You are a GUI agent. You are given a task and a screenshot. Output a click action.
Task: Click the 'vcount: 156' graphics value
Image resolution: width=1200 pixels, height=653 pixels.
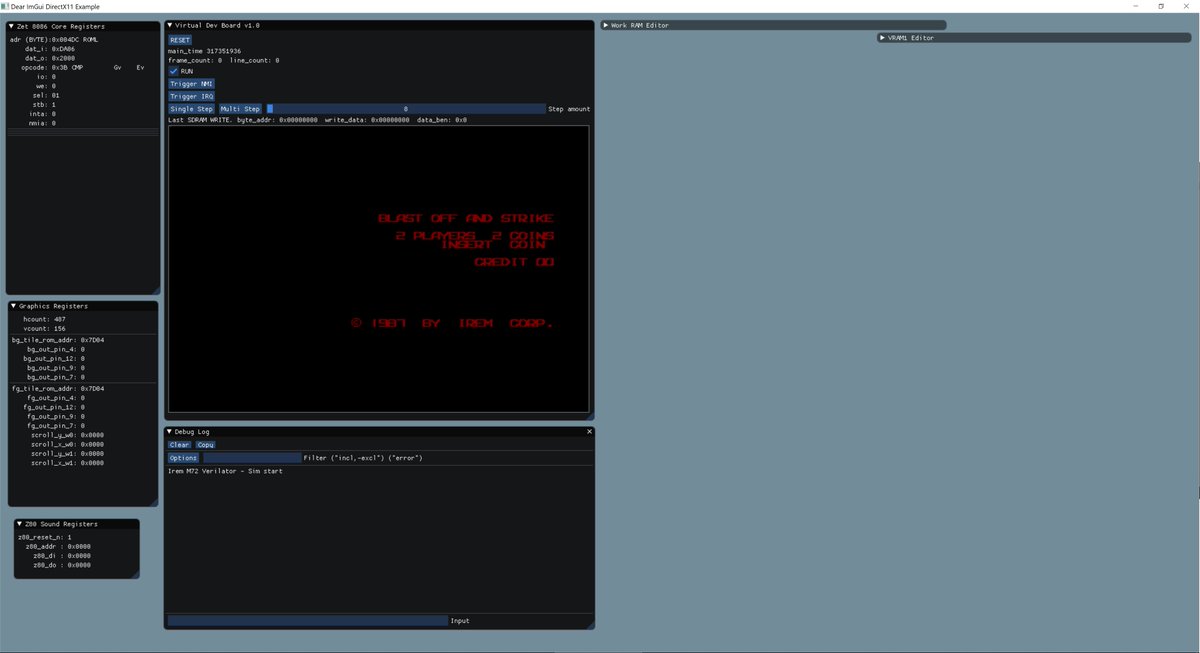click(44, 328)
